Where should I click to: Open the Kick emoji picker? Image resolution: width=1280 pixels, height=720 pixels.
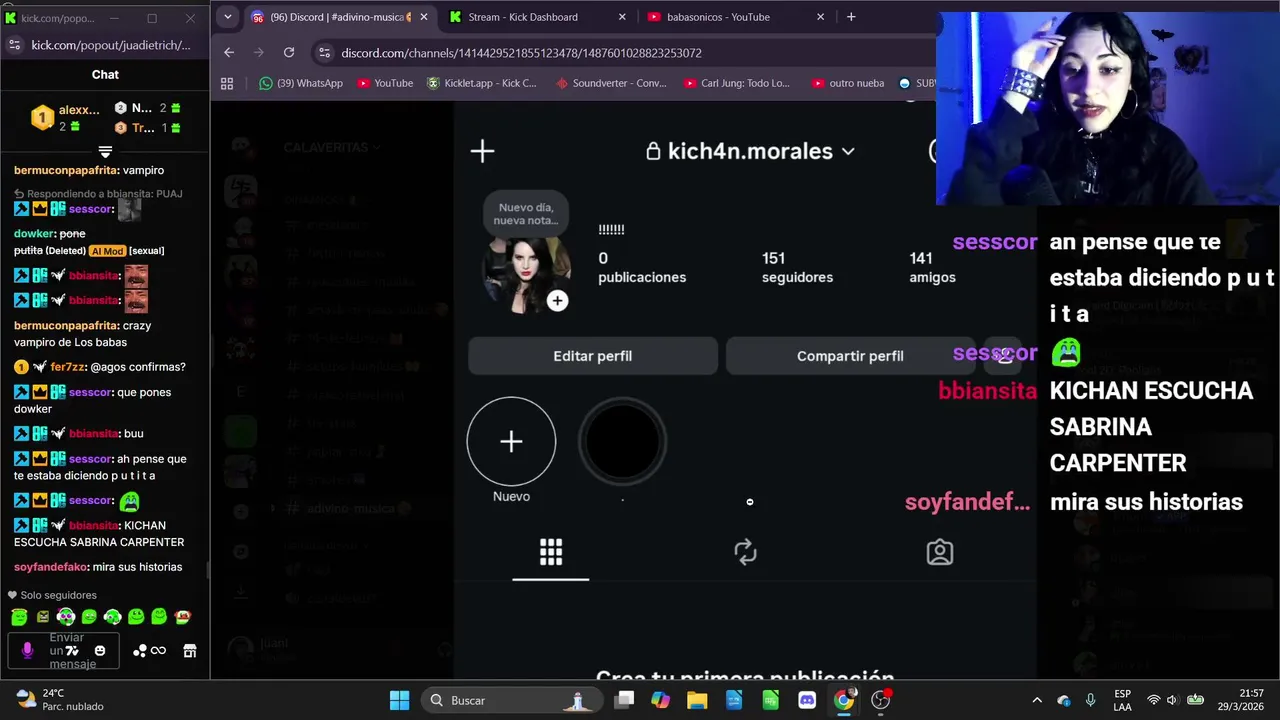pyautogui.click(x=100, y=651)
